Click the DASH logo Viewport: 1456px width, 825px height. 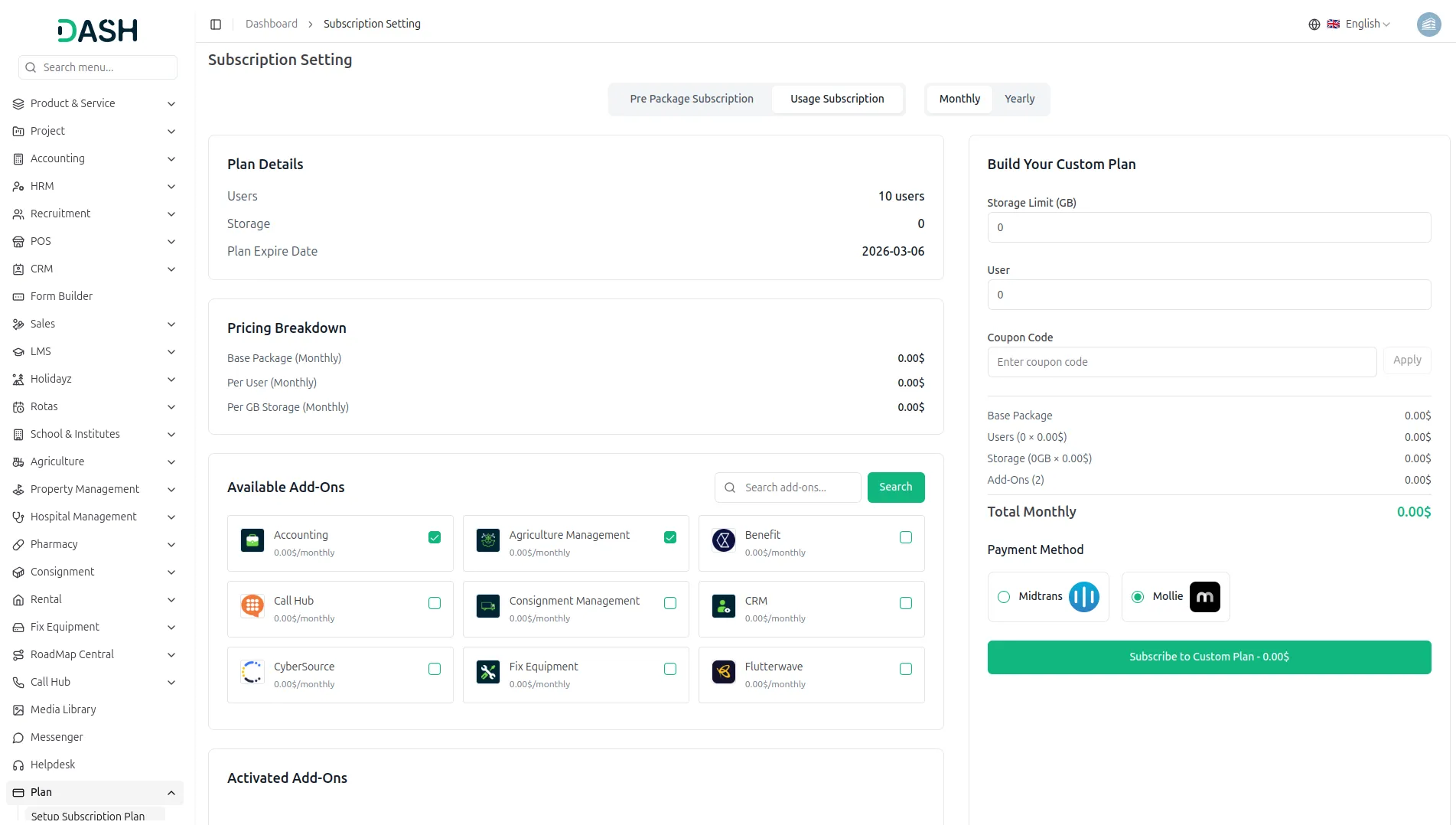97,31
